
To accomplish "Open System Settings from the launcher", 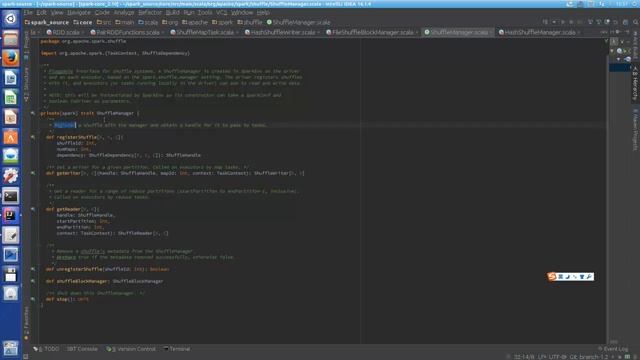I will (11, 176).
